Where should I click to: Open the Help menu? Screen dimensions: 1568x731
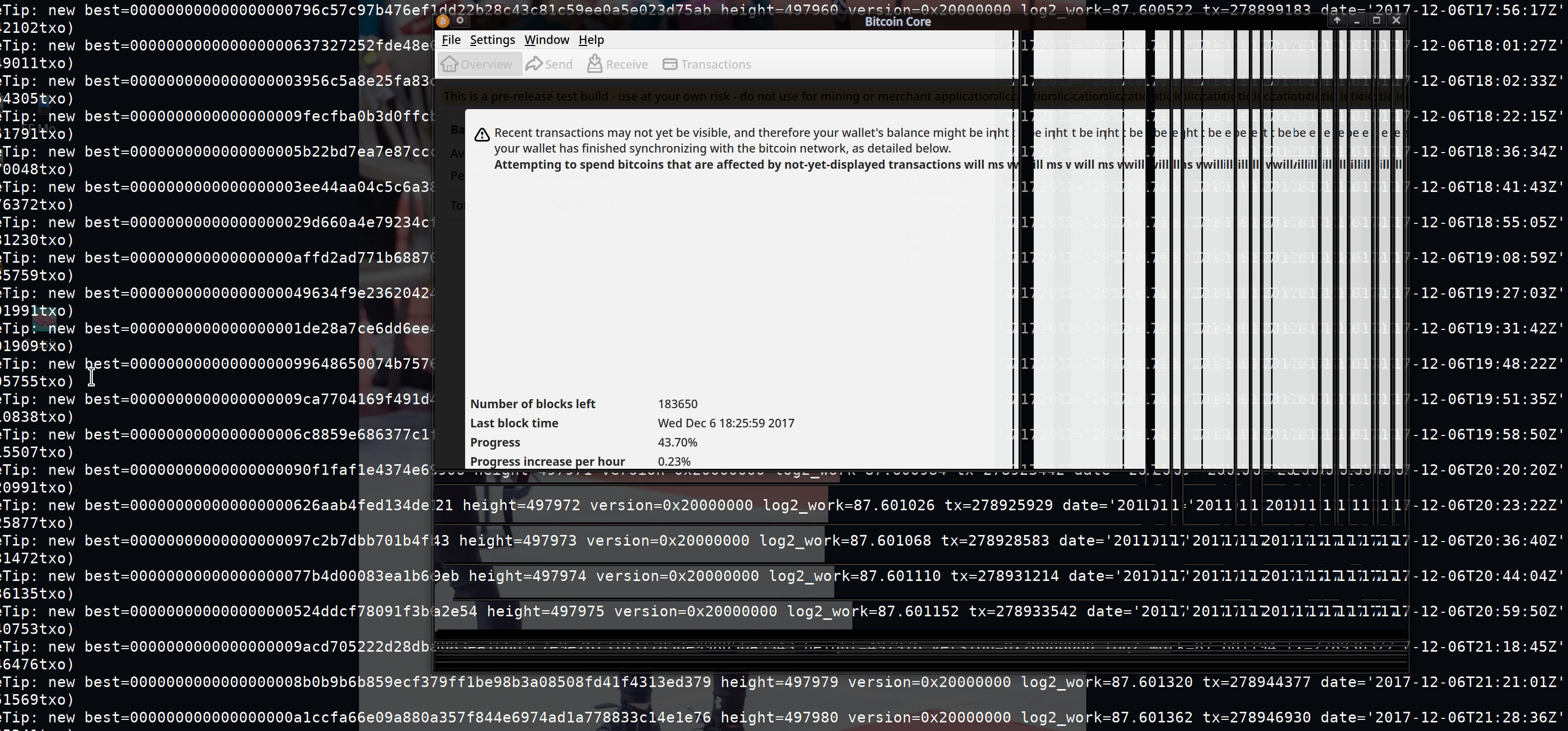tap(591, 39)
